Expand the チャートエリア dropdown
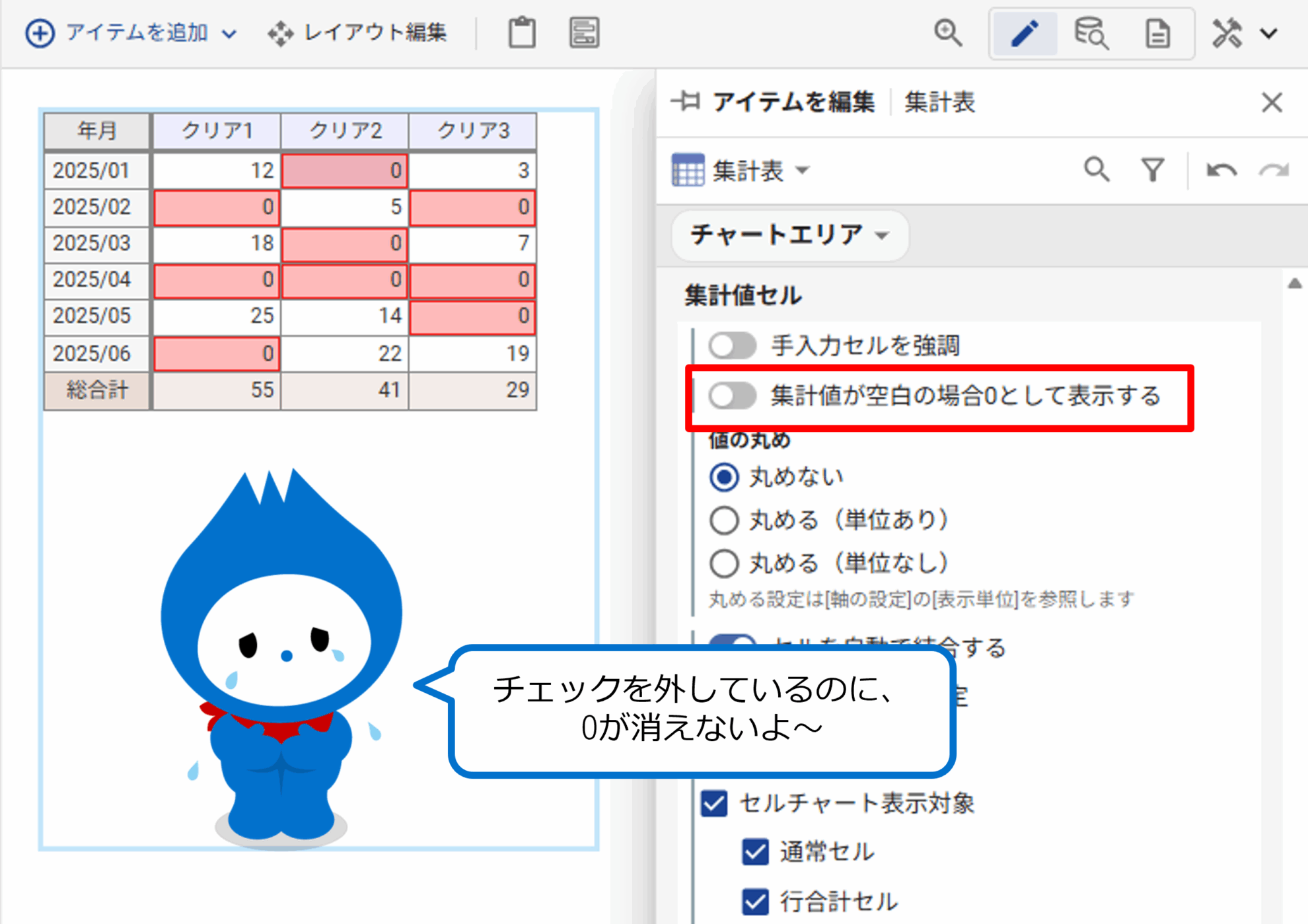Viewport: 1308px width, 924px height. coord(789,235)
